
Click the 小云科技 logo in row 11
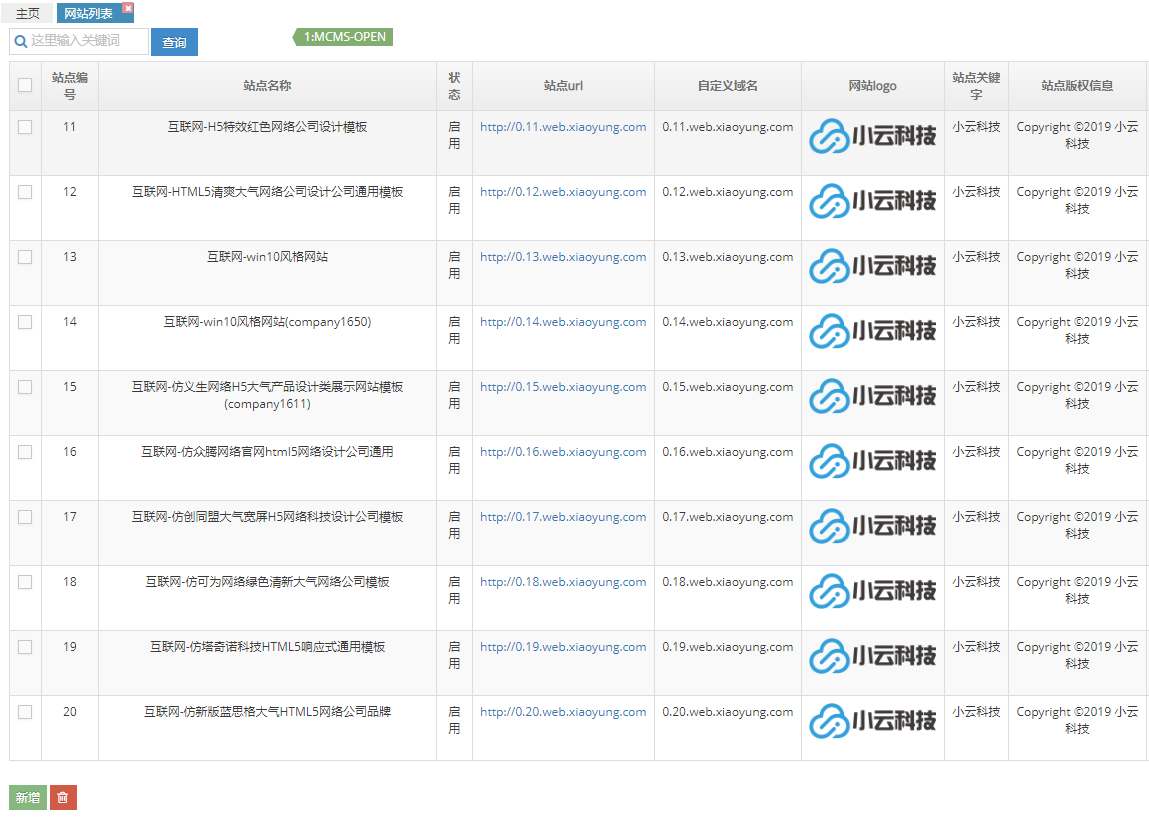pos(872,136)
